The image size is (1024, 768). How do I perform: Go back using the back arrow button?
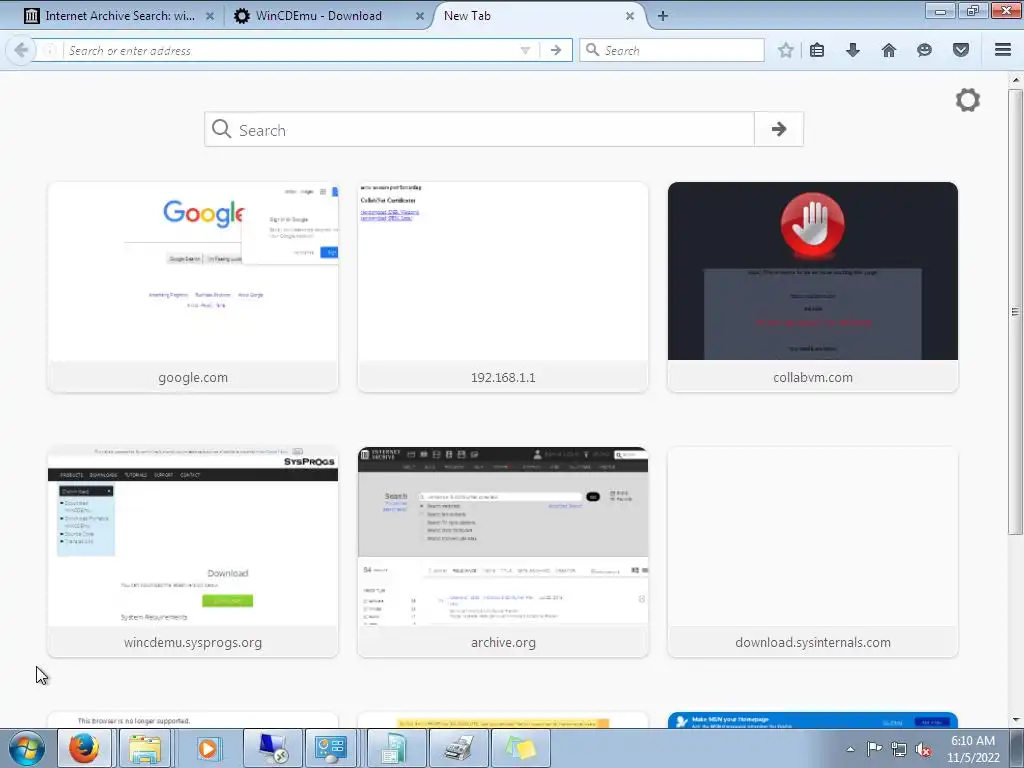pyautogui.click(x=20, y=50)
